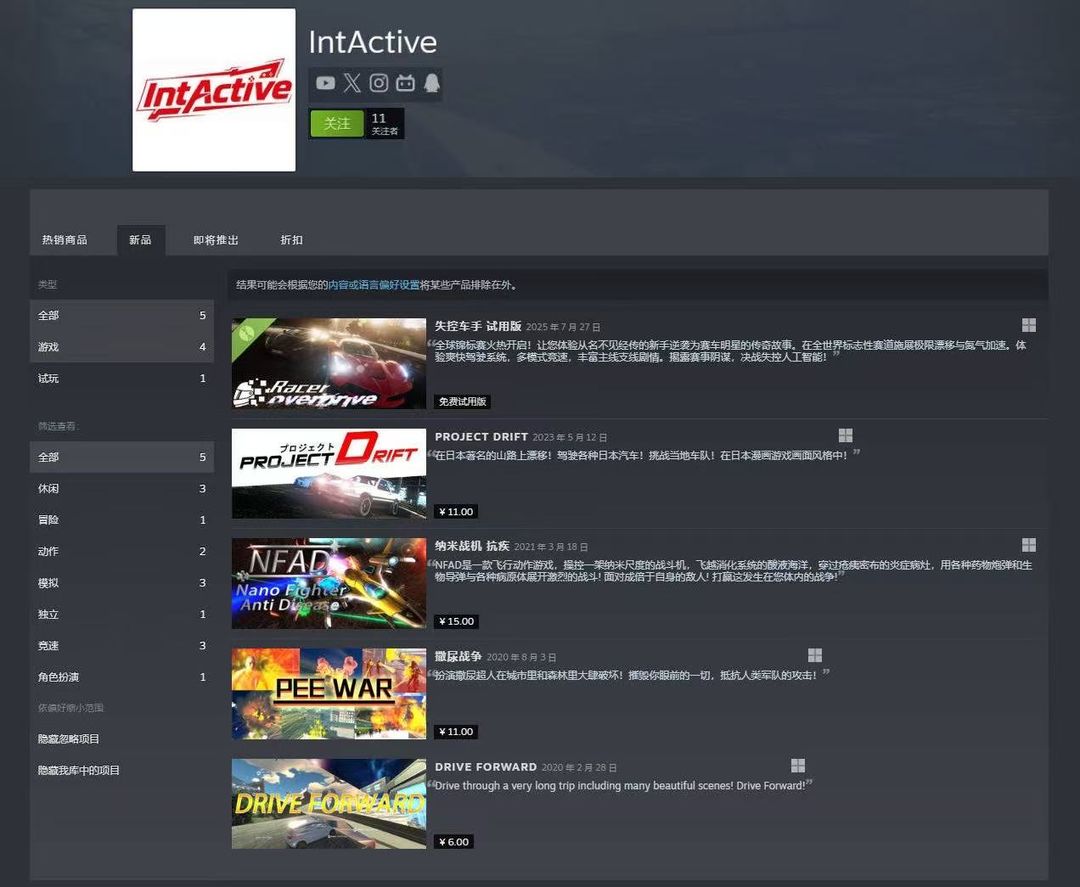
Task: Select 全部 under 筛选查看
Action: (x=122, y=457)
